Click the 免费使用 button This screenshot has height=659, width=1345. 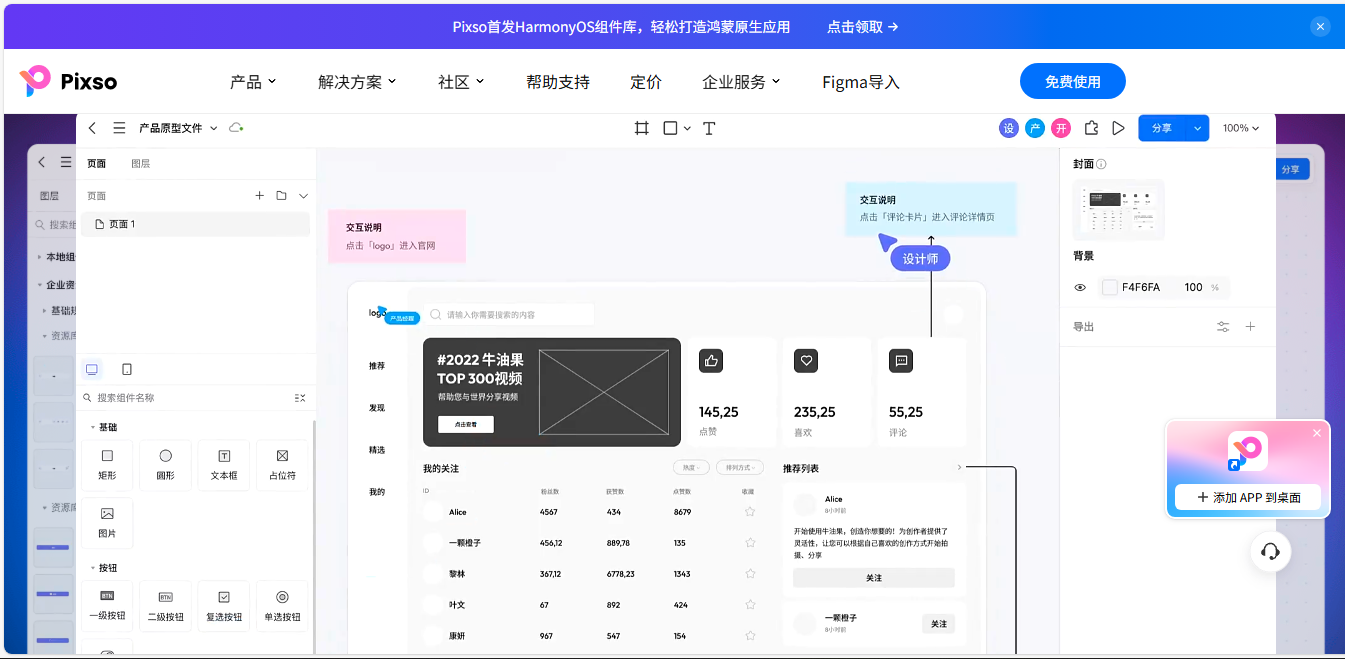pos(1072,82)
